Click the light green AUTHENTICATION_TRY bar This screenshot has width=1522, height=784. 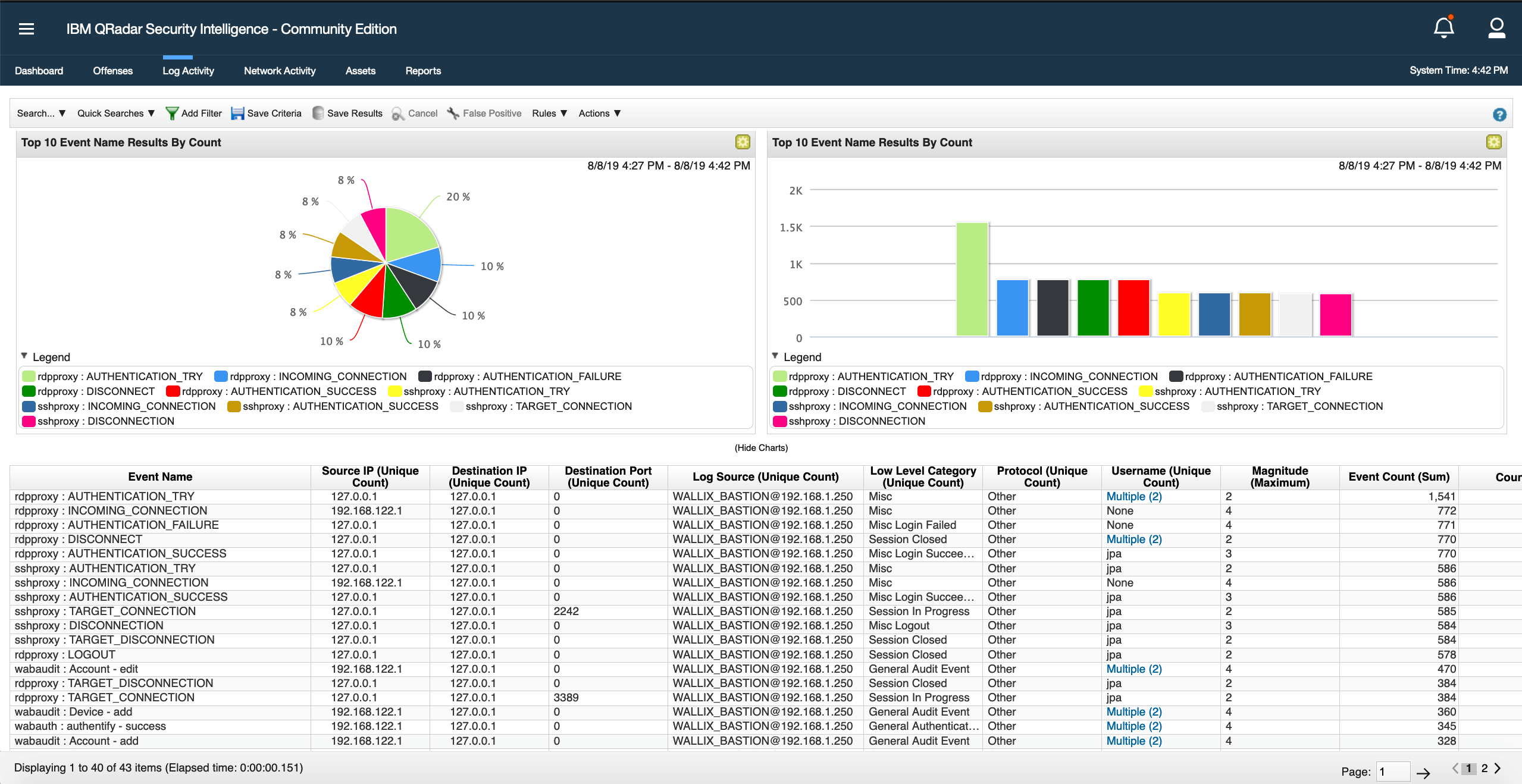[972, 279]
